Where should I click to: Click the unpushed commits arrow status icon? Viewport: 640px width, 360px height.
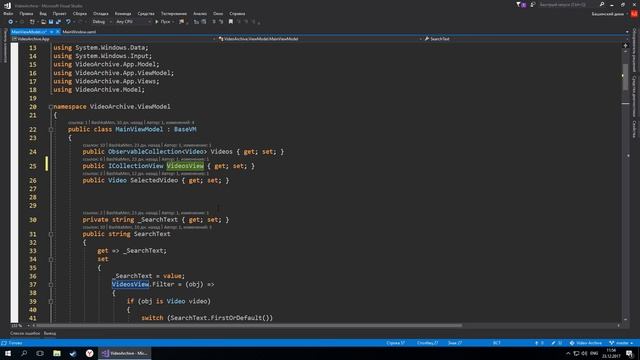coord(539,343)
